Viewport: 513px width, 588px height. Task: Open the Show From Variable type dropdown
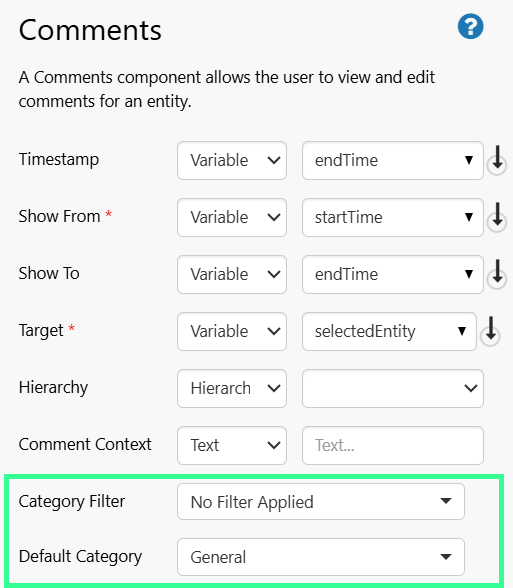tap(232, 218)
